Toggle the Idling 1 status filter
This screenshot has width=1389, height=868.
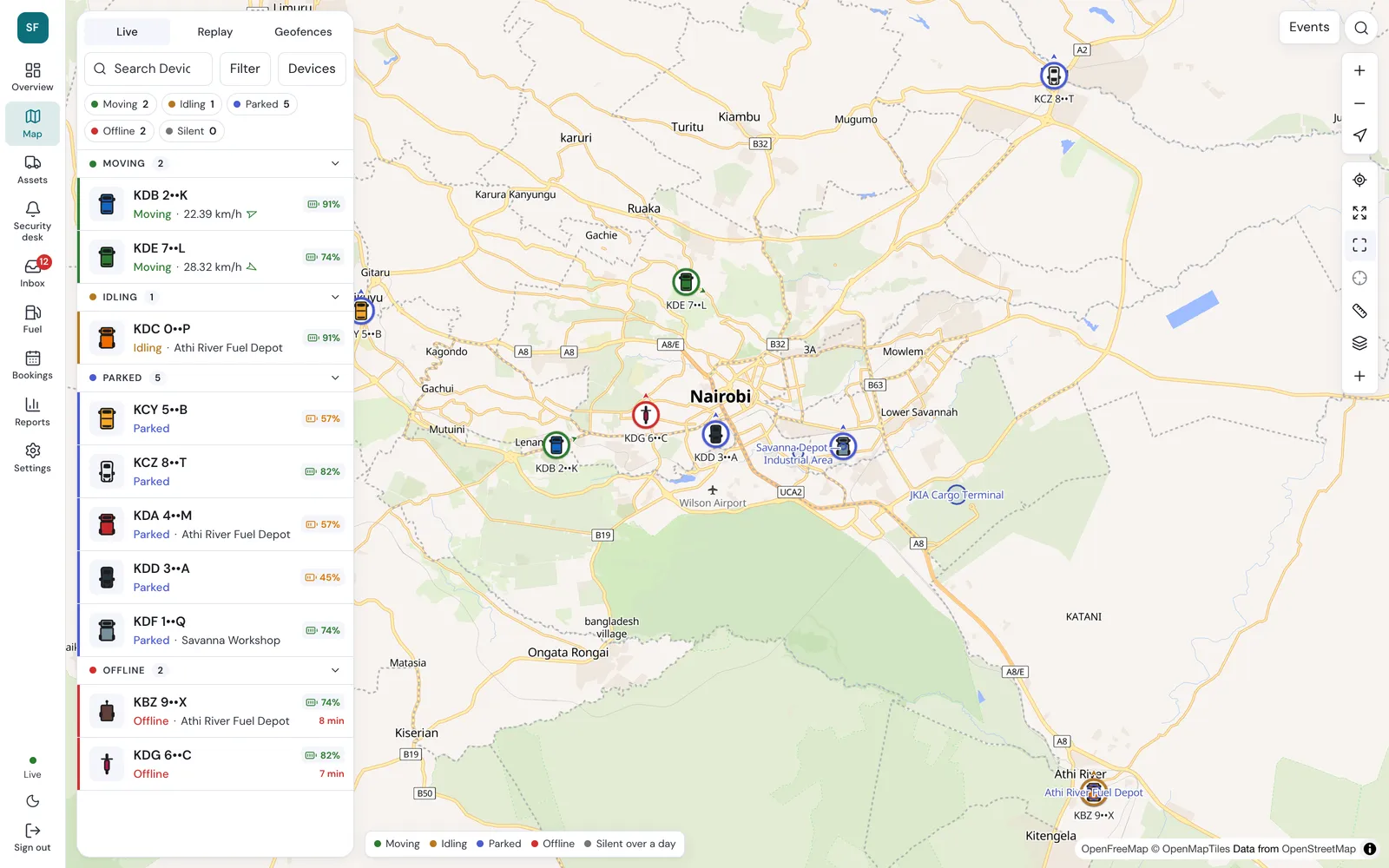(191, 104)
